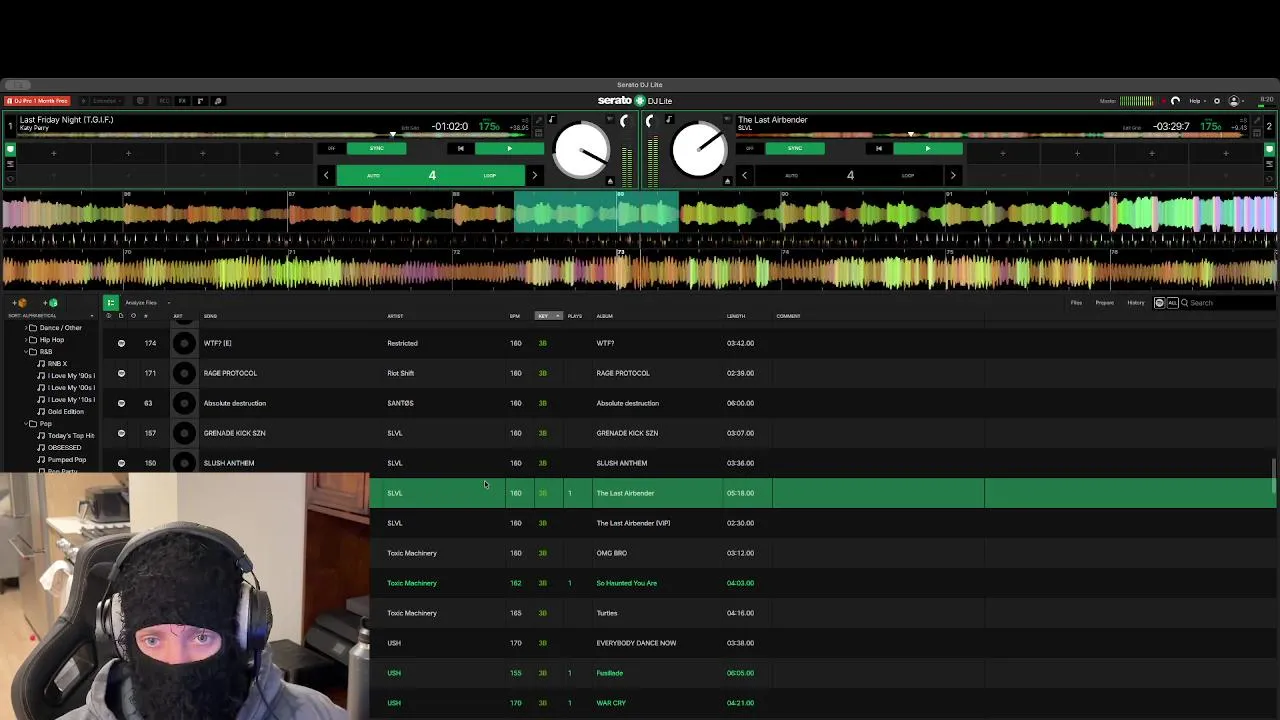Enable SYNC on deck 1
1280x720 pixels.
pyautogui.click(x=376, y=148)
